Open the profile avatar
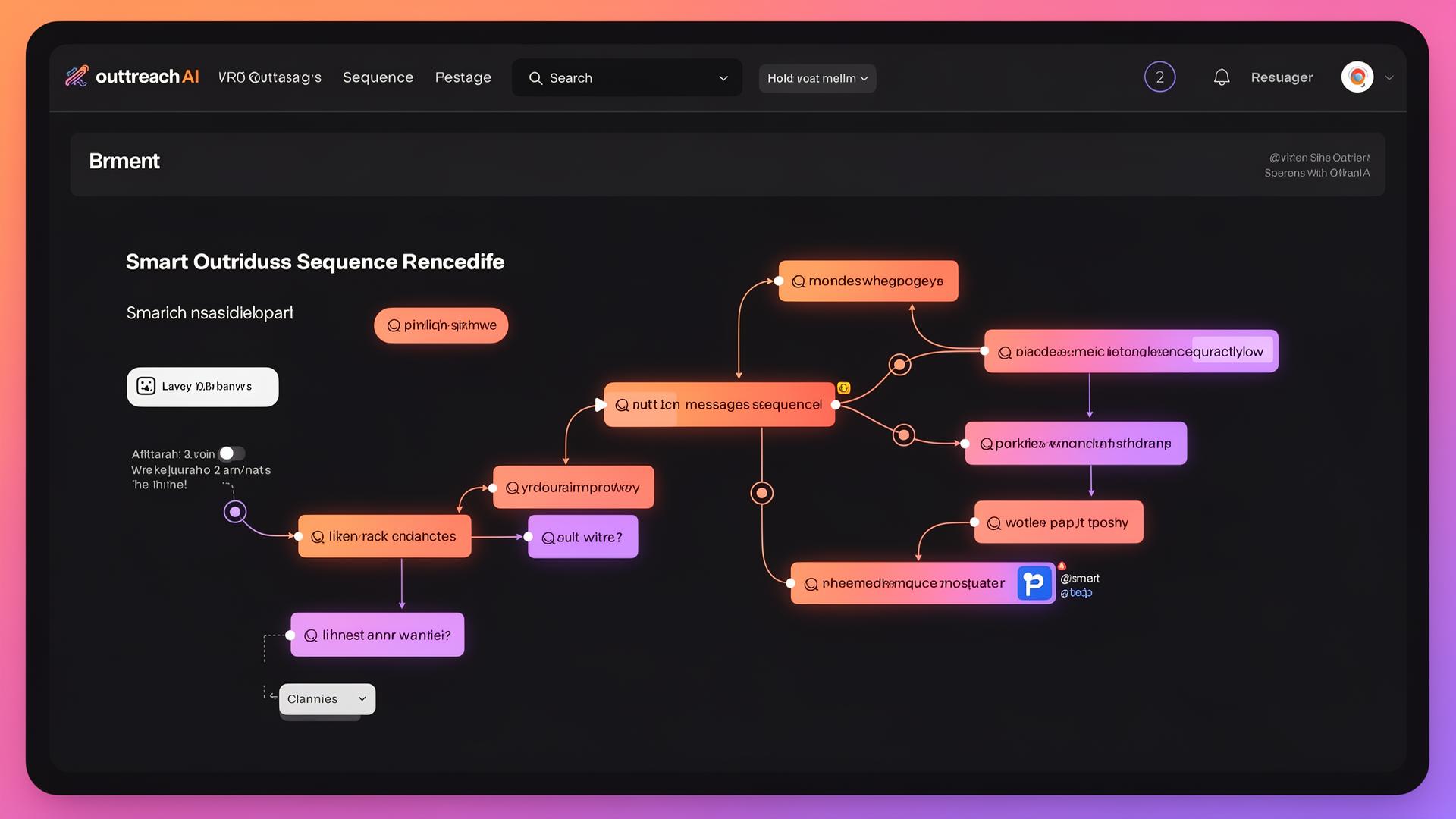 tap(1357, 77)
